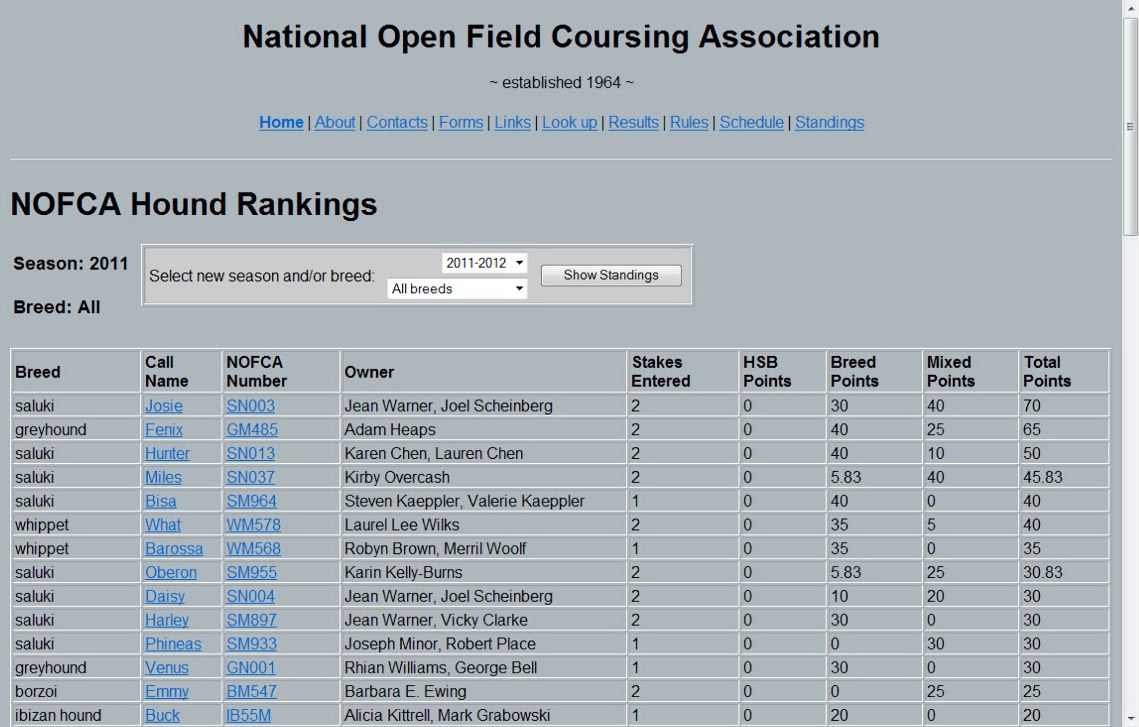Open NOFCA number WM568 link
Viewport: 1139px width, 727px height.
click(x=254, y=549)
